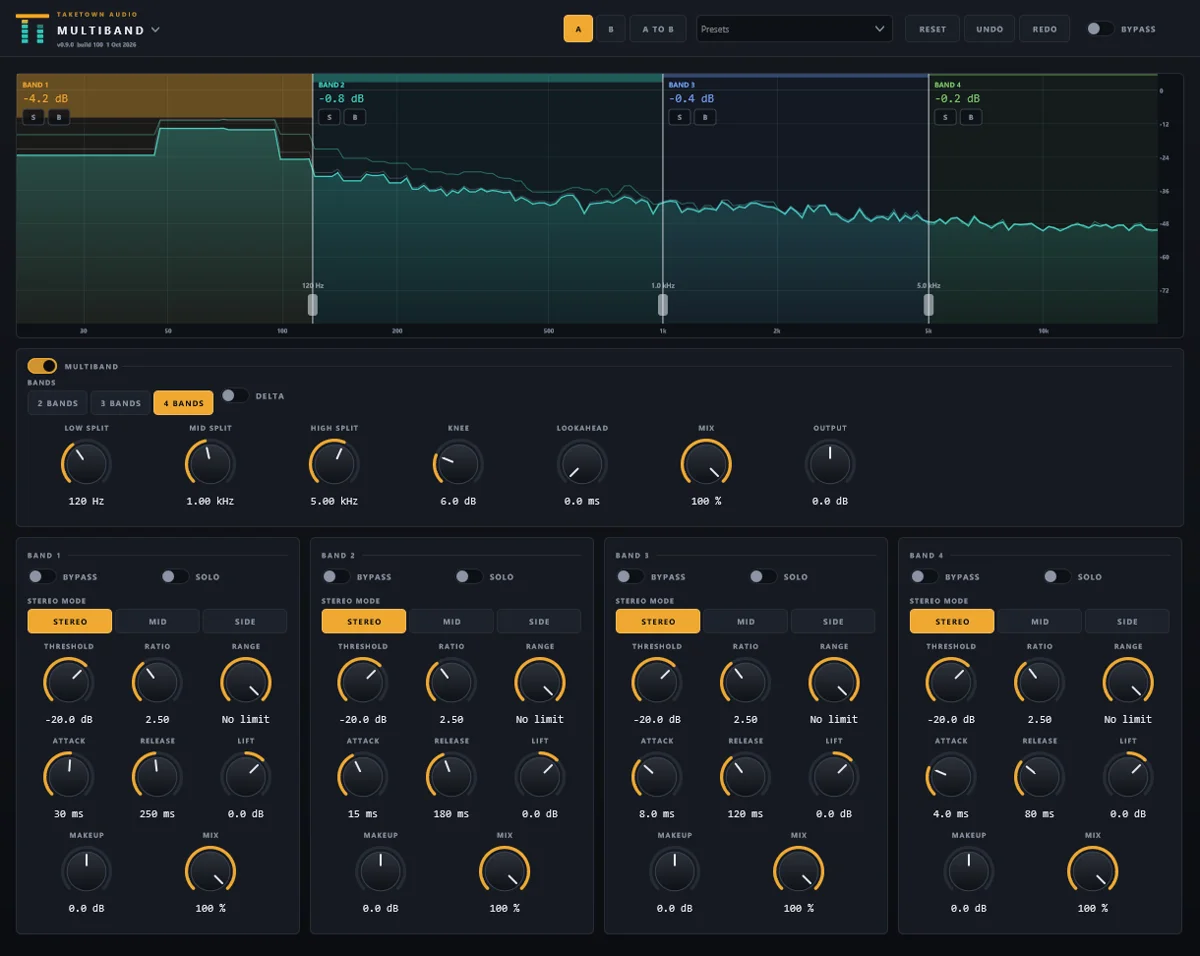Click Band 4 MIX knob
This screenshot has height=956, width=1200.
click(1092, 871)
